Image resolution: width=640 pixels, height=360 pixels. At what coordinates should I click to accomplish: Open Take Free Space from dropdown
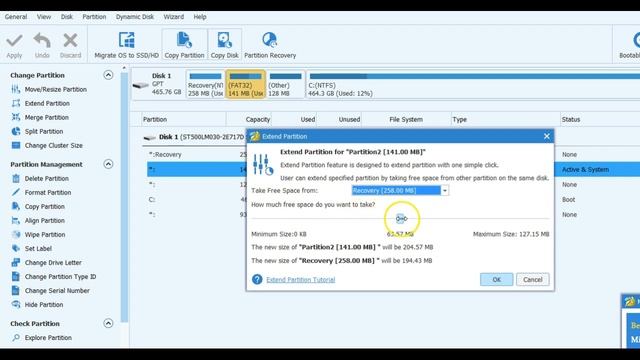[x=444, y=191]
